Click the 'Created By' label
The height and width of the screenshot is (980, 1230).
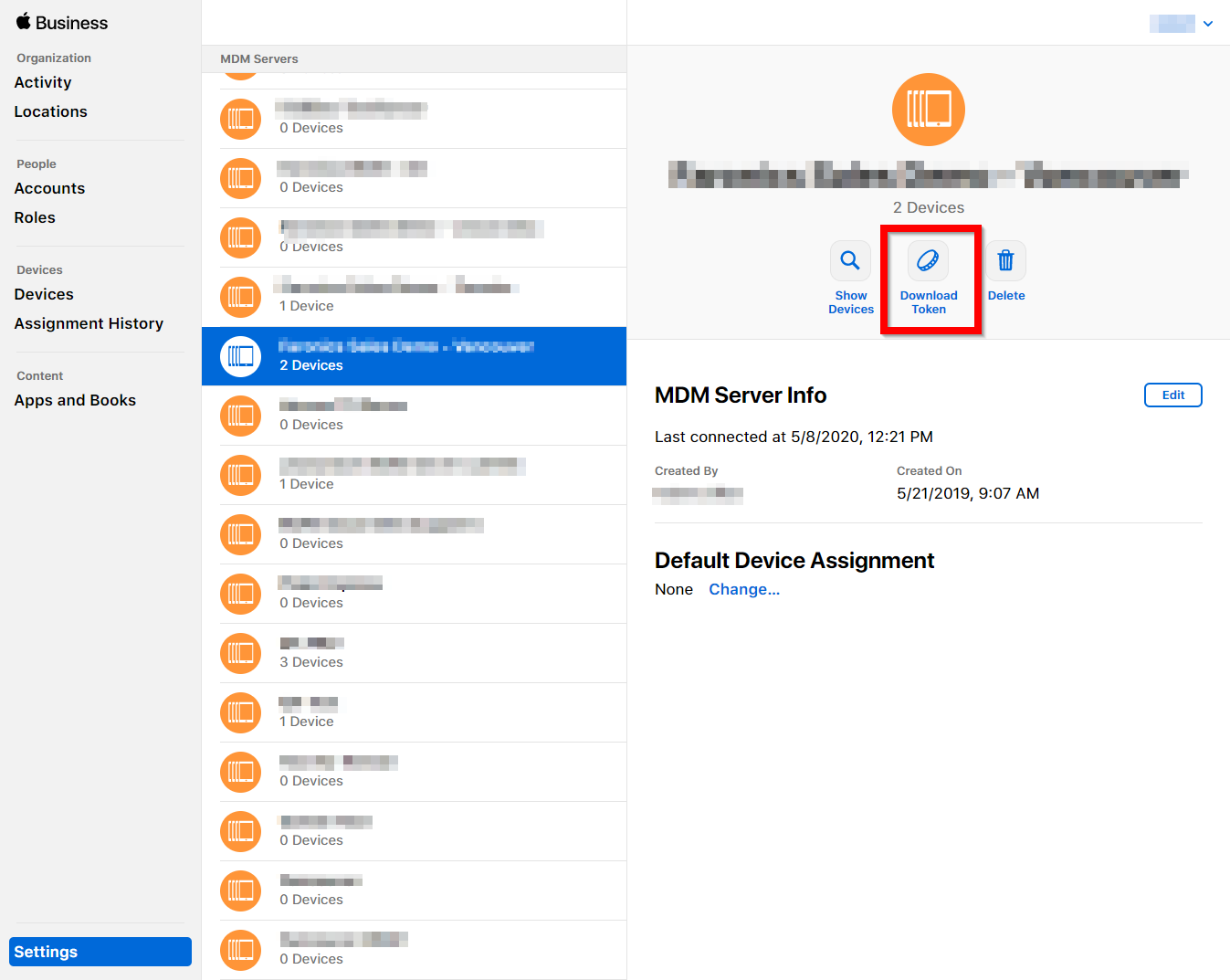tap(687, 470)
